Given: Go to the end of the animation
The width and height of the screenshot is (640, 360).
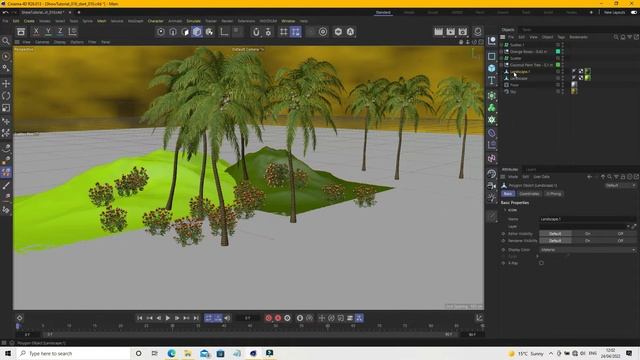Looking at the screenshot, I should click(196, 318).
